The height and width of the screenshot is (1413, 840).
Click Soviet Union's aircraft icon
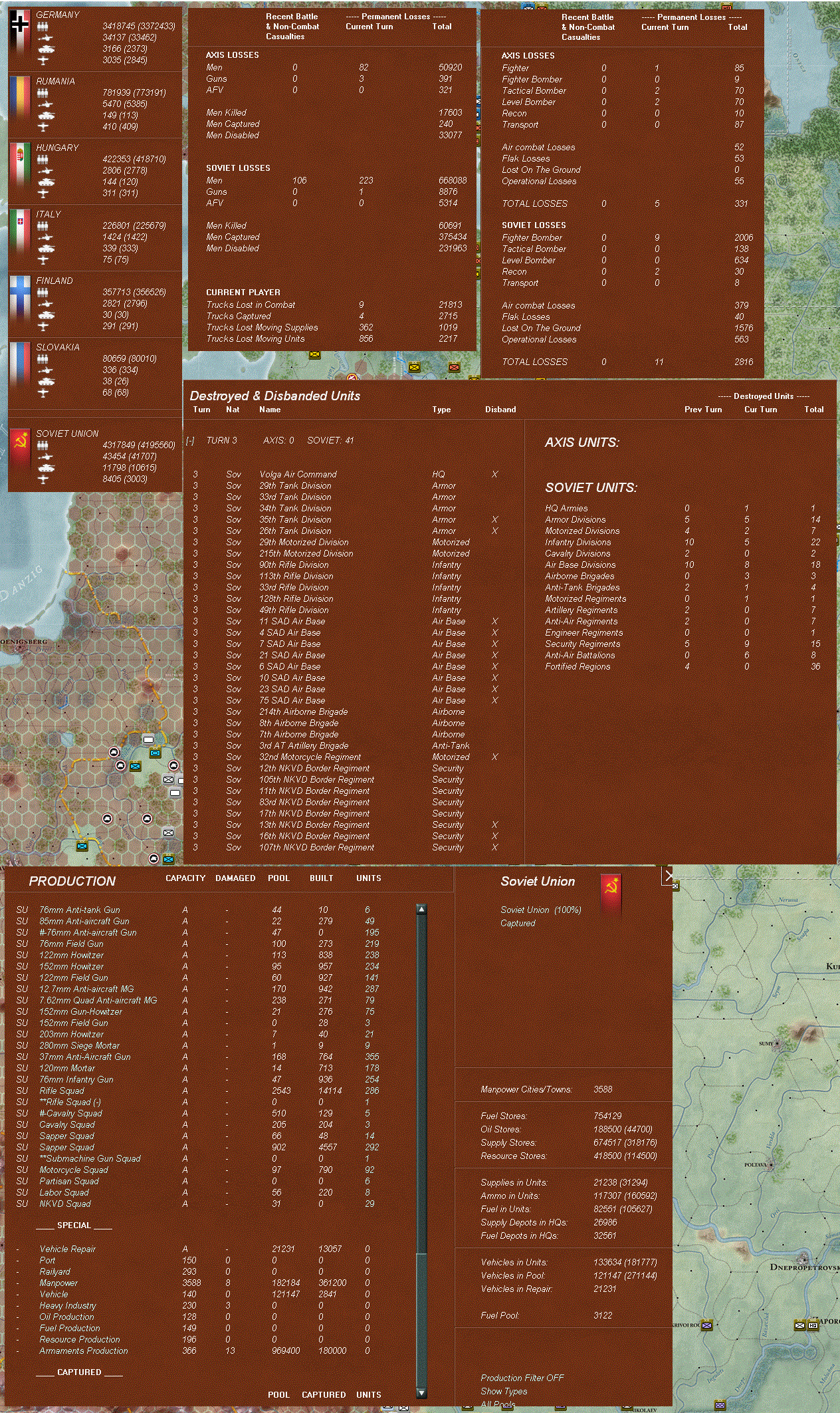pos(43,479)
